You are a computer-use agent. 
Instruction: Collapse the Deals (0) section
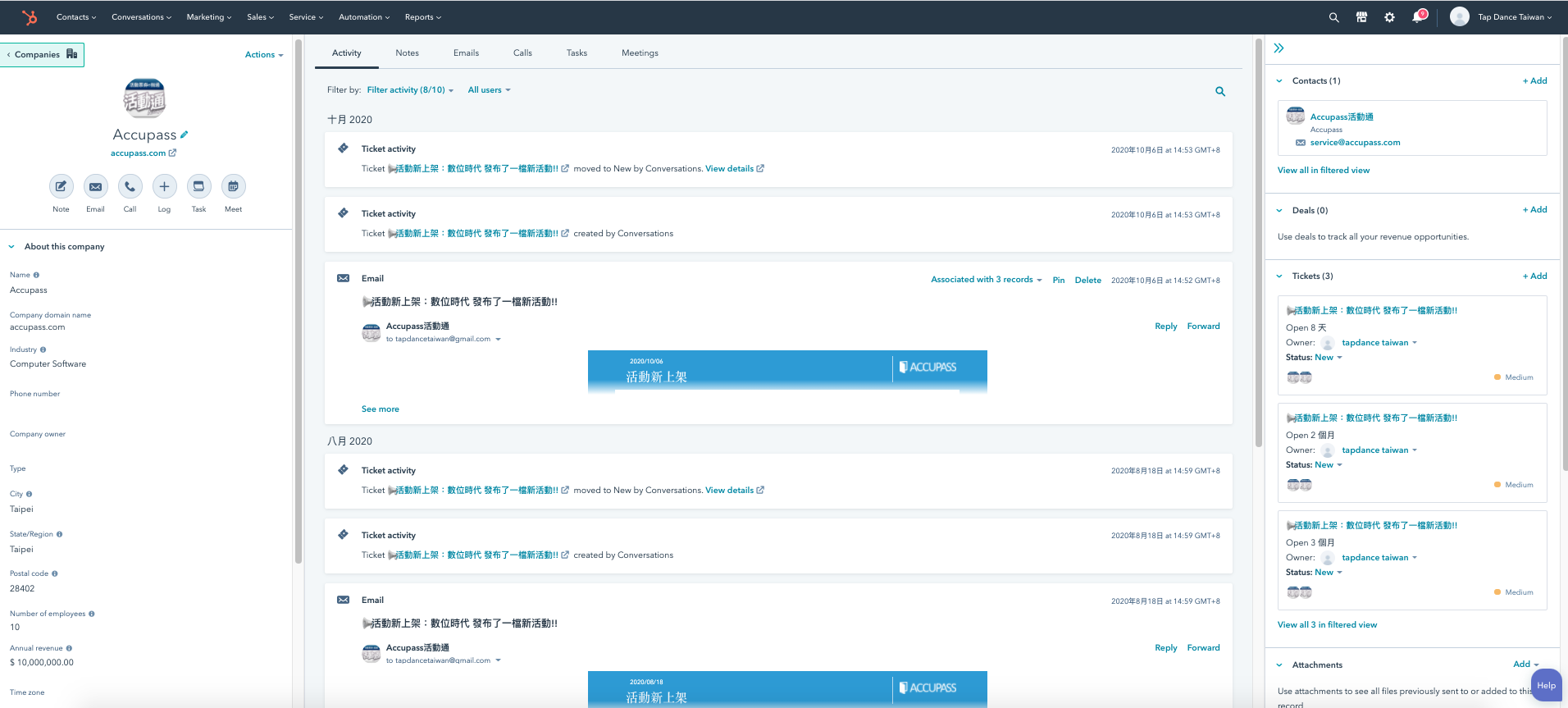pyautogui.click(x=1279, y=210)
